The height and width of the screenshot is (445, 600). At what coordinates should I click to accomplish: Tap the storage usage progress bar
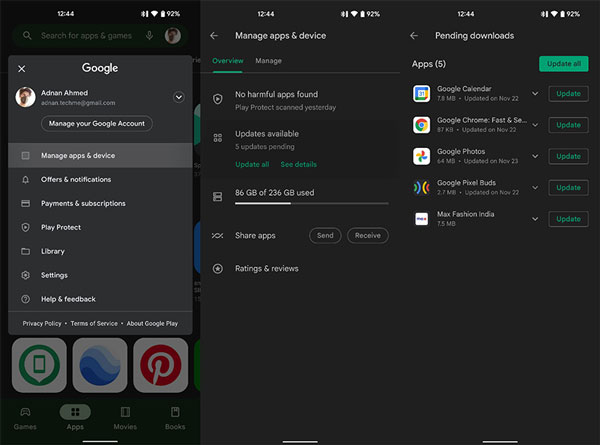(x=312, y=204)
